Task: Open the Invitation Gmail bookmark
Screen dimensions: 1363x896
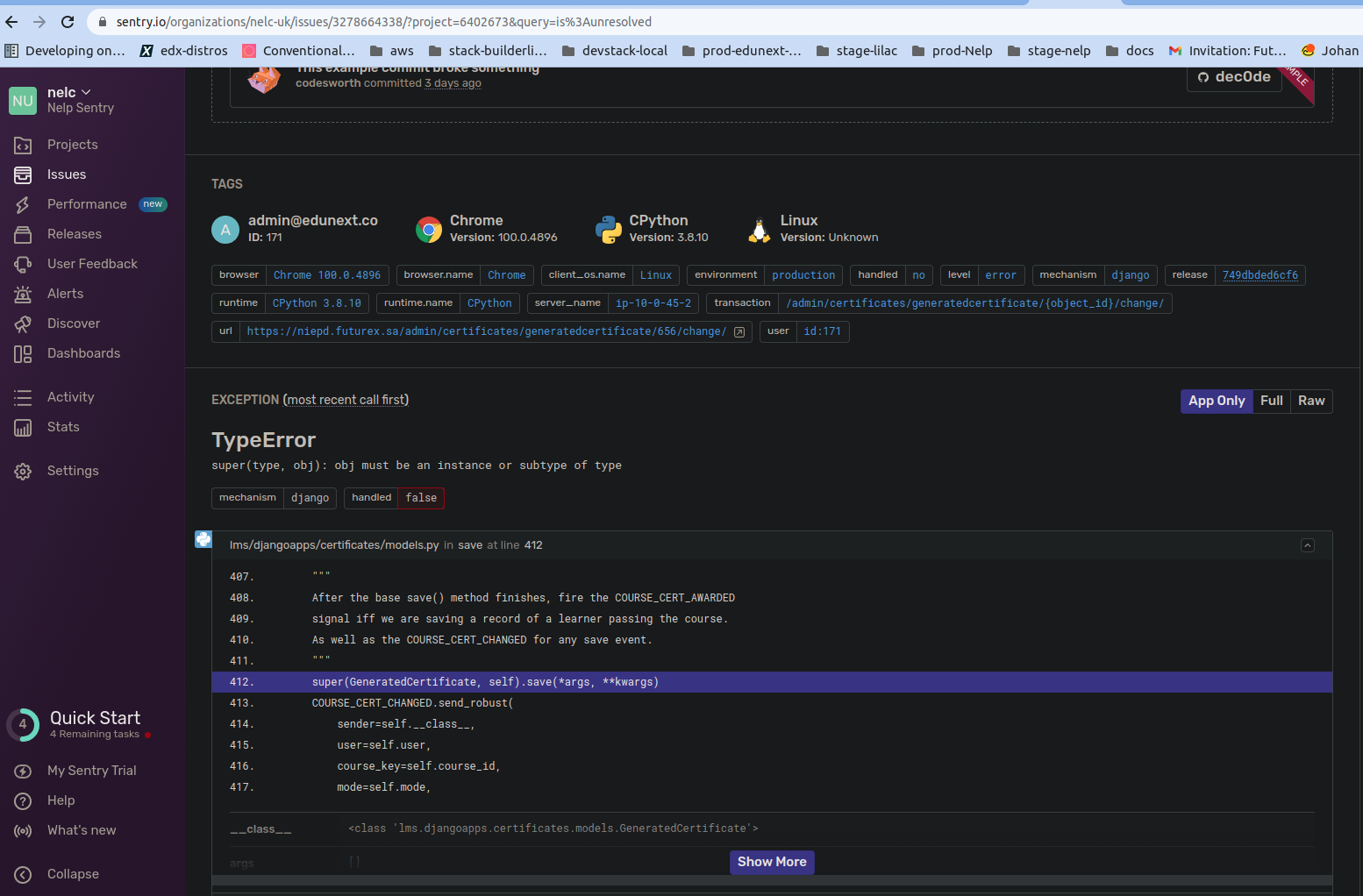Action: click(x=1228, y=51)
